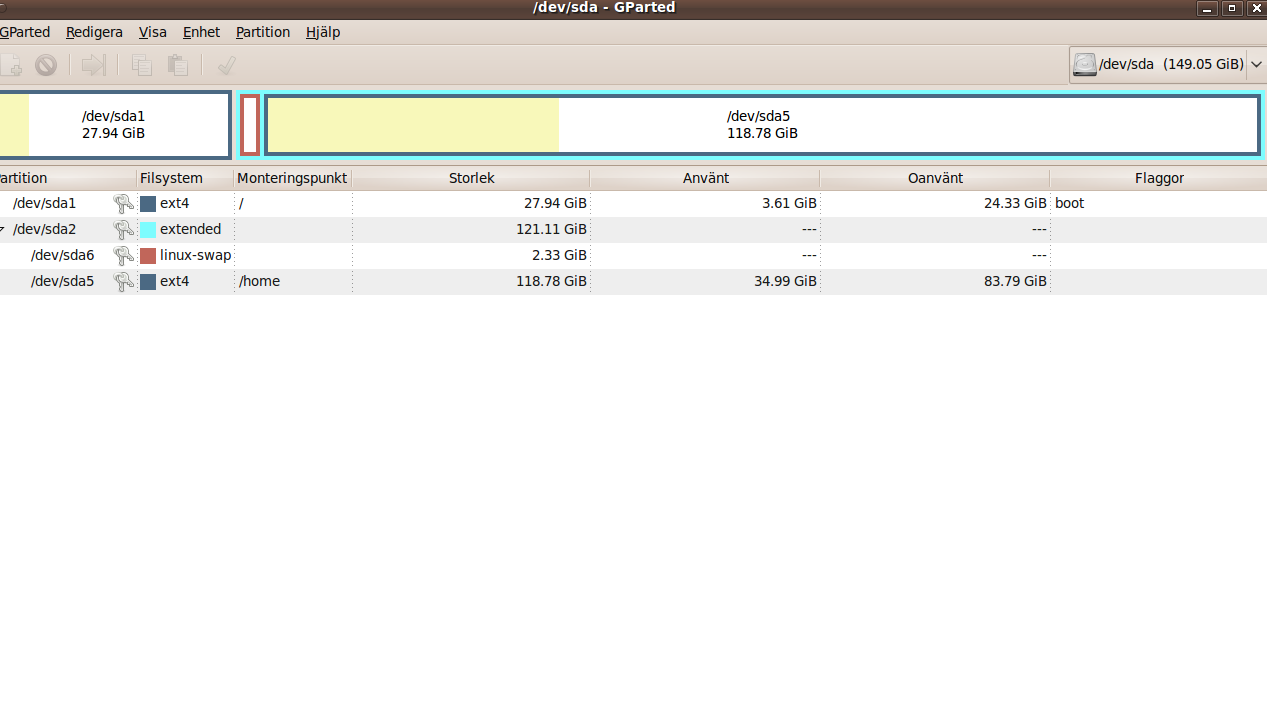Viewport: 1267px width, 719px height.
Task: Select the /dev/sda1 row in the list
Action: tap(633, 203)
